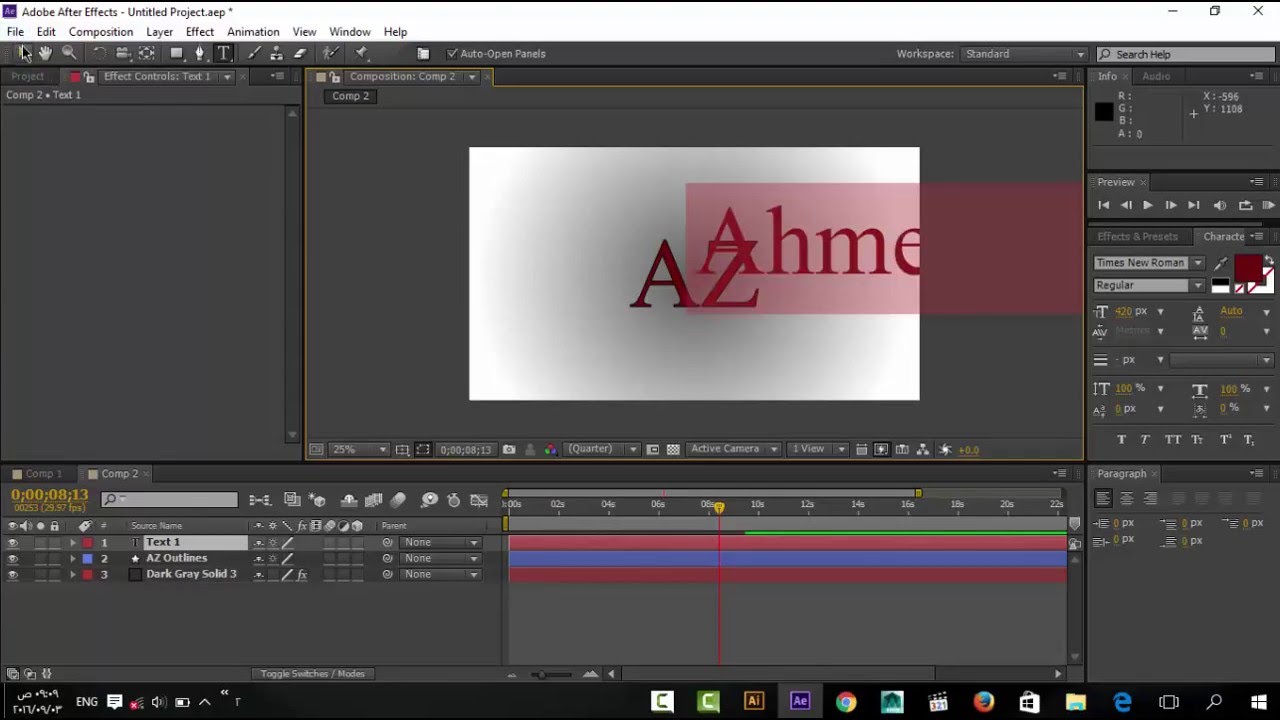Swap fill and stroke colors arrow
The image size is (1280, 720).
pos(1268,261)
